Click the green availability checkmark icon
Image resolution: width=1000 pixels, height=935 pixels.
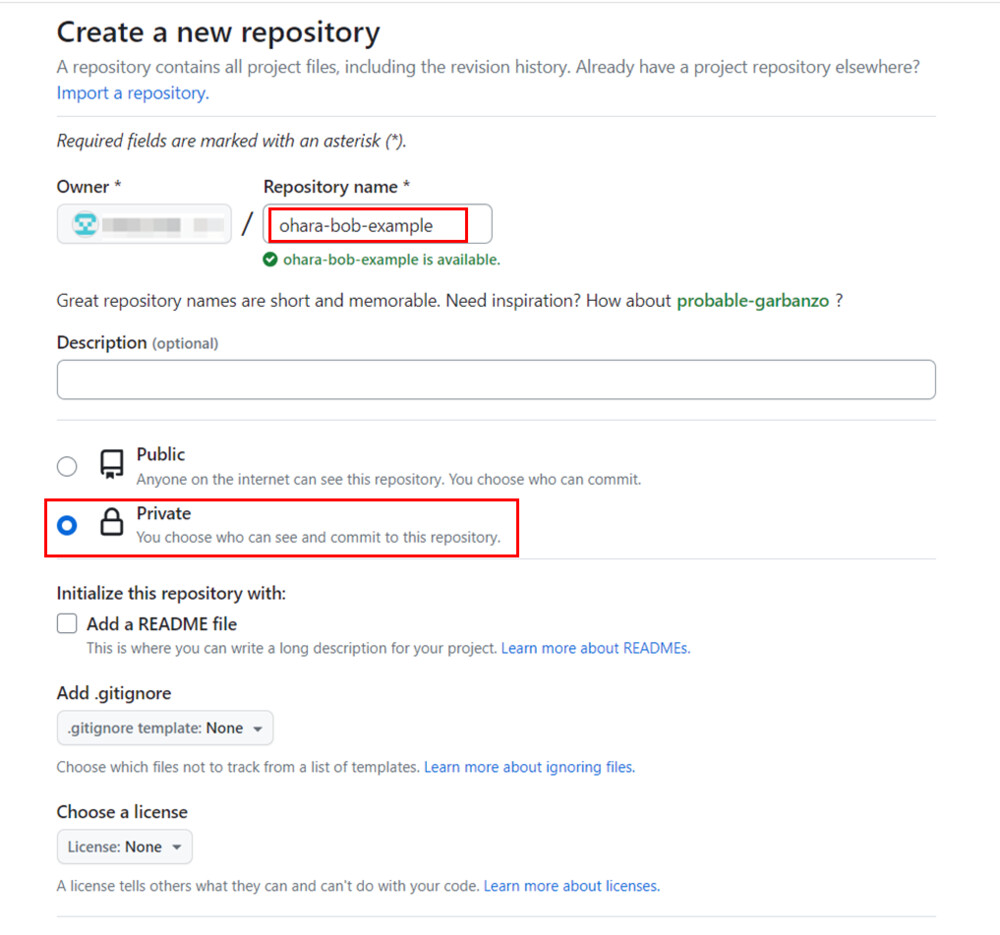point(270,260)
